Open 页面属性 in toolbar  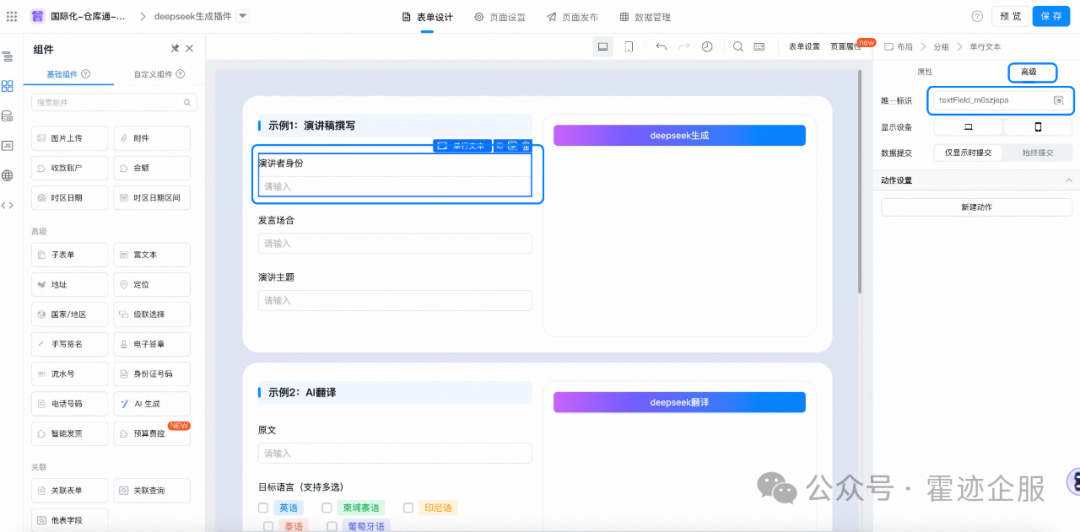[x=846, y=47]
